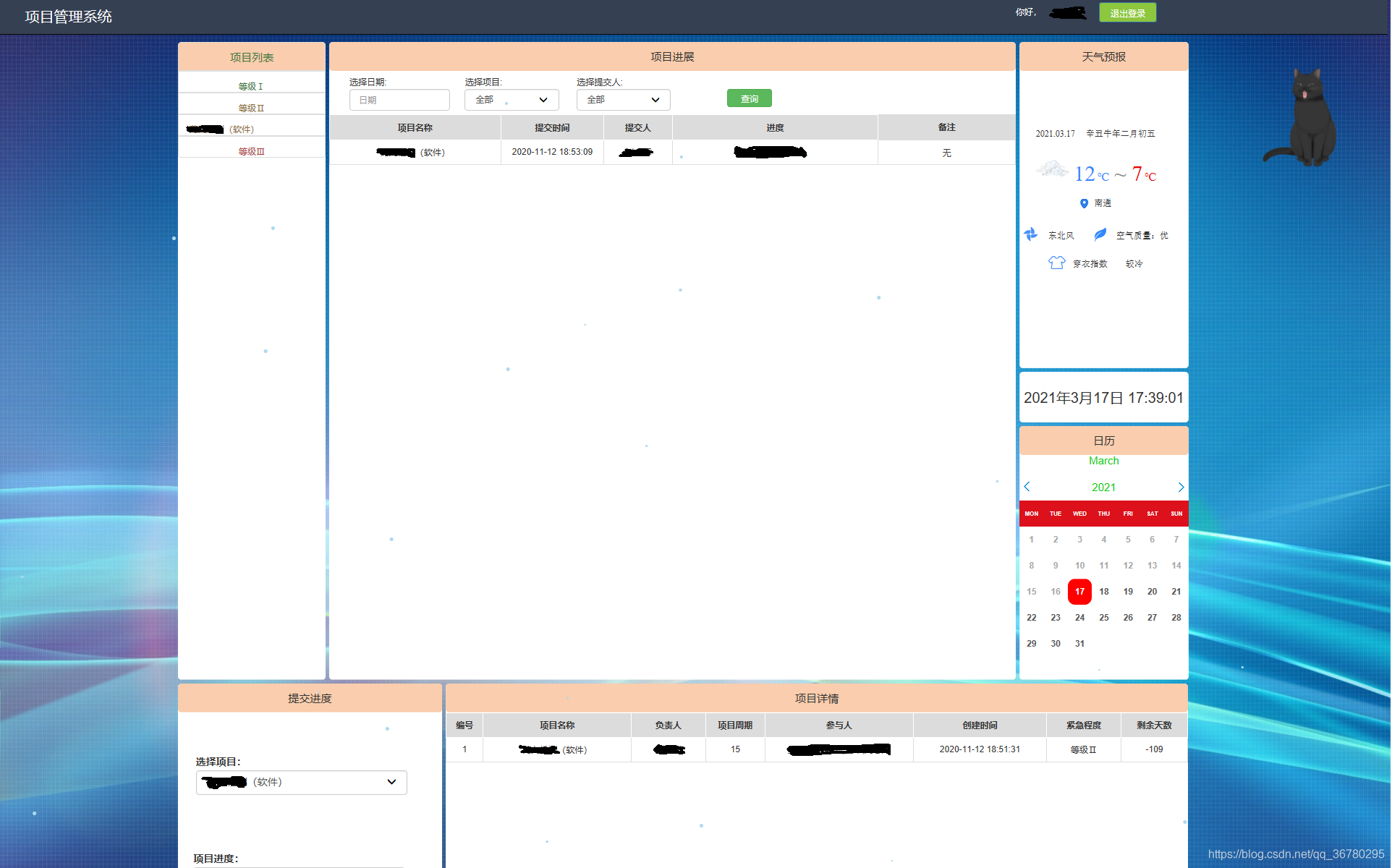Screen dimensions: 1392x868
Task: Select 等级 II in project list
Action: coord(251,108)
